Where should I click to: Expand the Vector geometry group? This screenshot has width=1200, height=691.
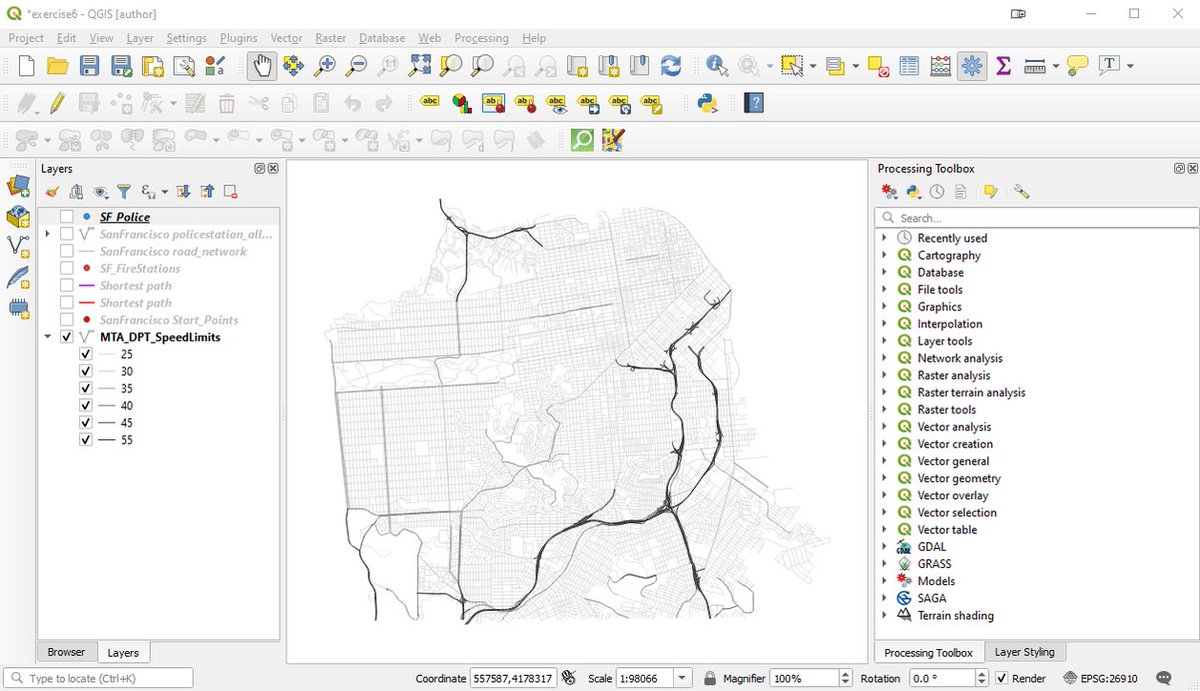pos(884,478)
